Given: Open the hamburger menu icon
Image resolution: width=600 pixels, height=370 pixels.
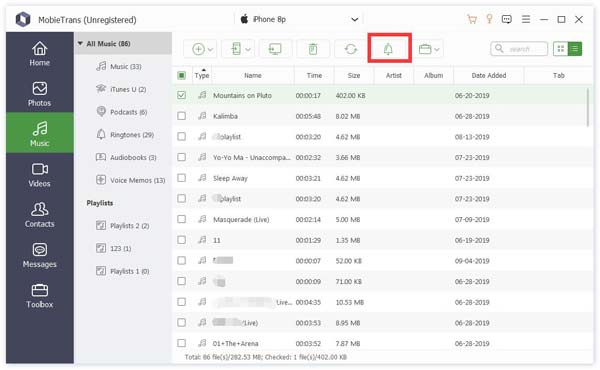Looking at the screenshot, I should click(526, 19).
